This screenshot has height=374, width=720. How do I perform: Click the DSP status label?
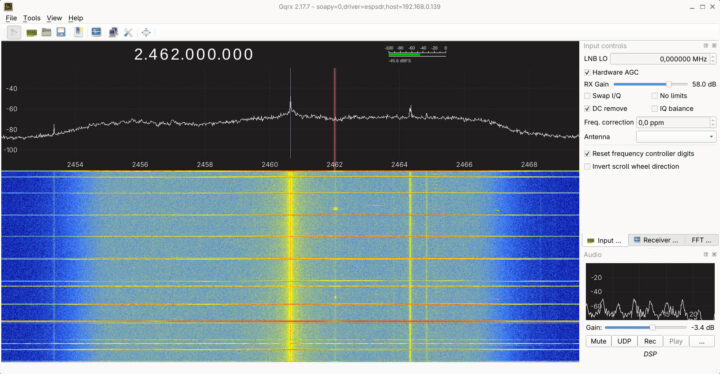point(650,354)
